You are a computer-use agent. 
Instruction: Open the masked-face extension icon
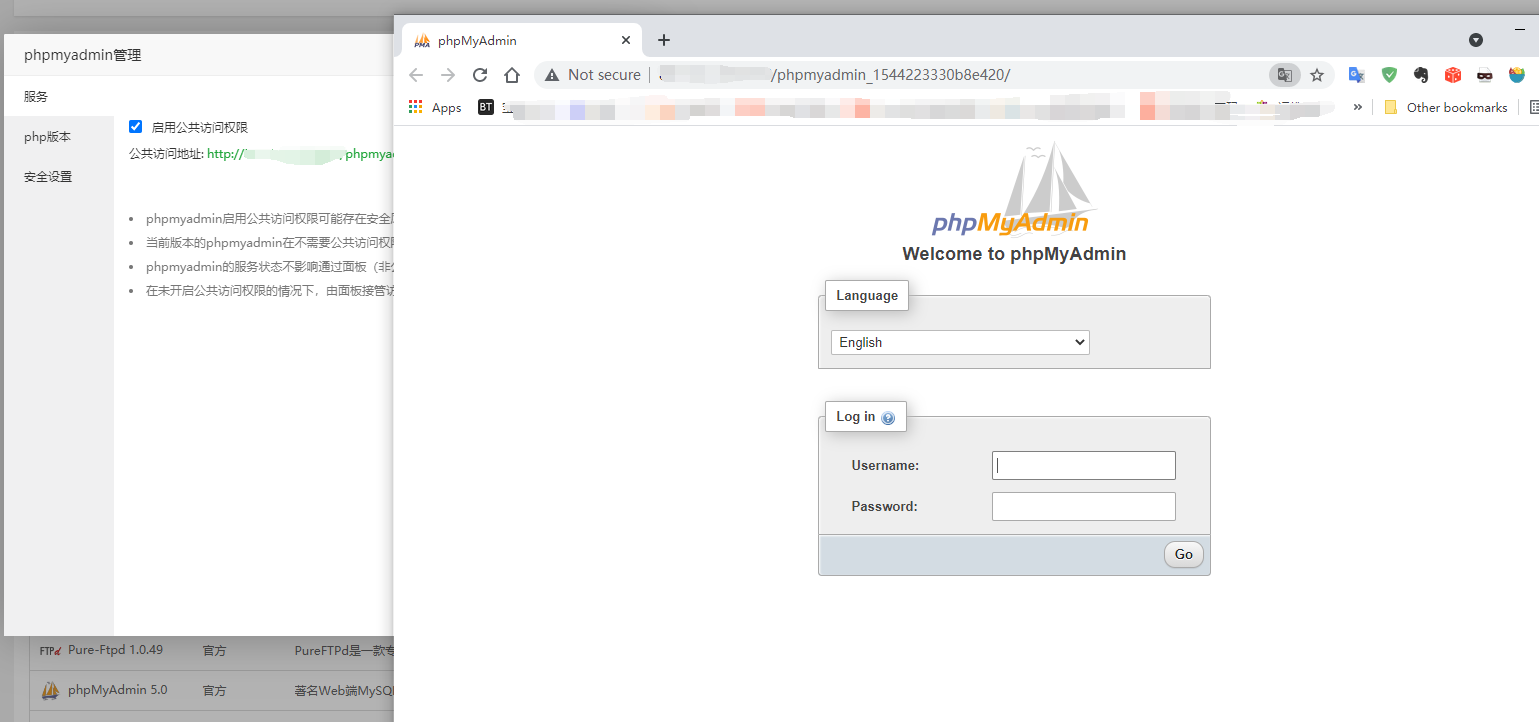[1485, 75]
